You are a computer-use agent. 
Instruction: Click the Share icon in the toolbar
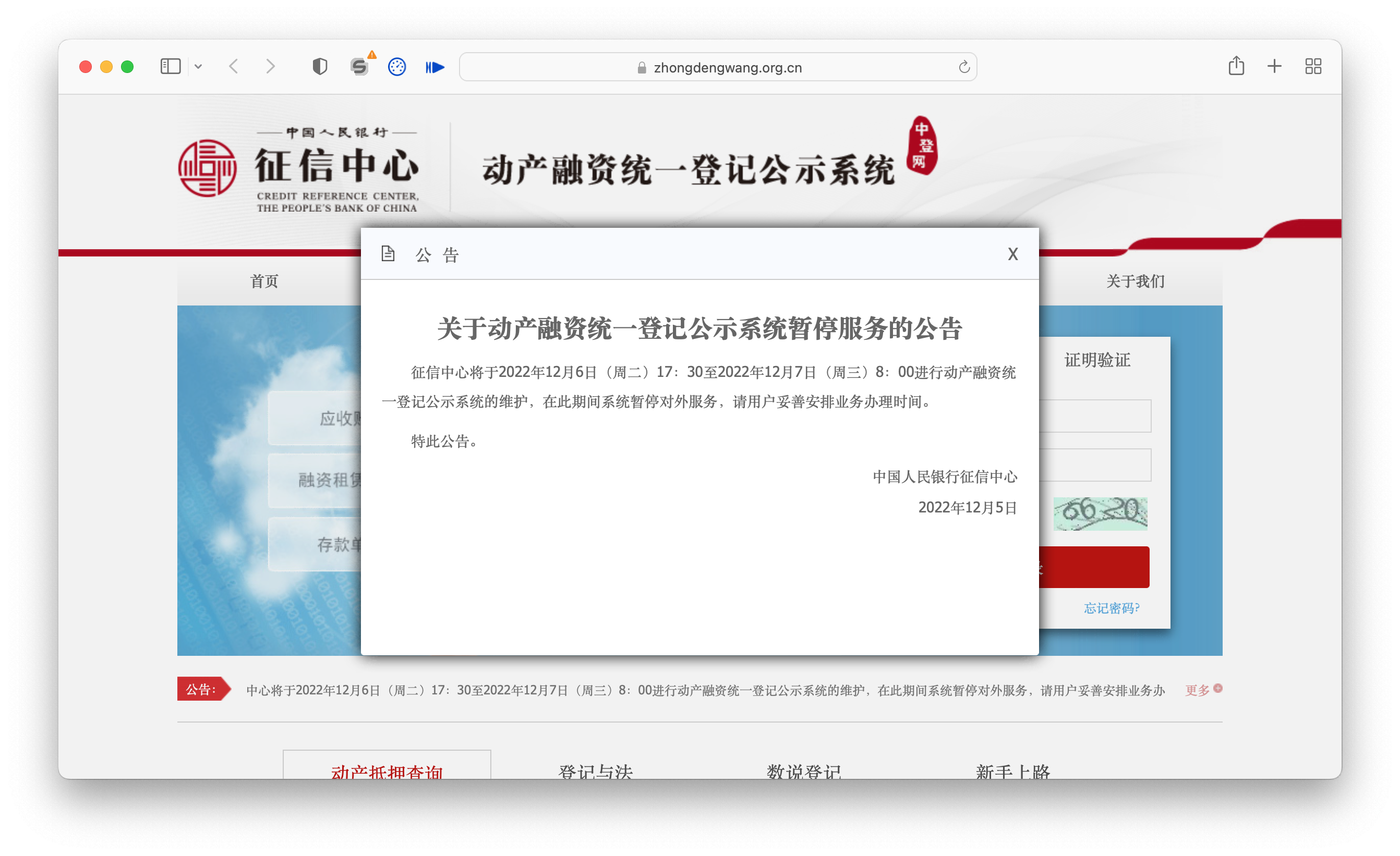click(x=1236, y=66)
